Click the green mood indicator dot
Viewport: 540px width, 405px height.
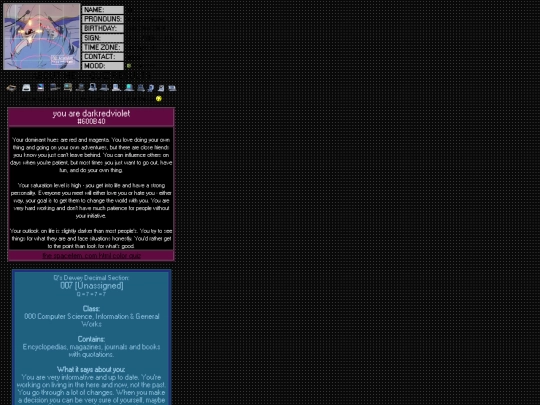[129, 66]
